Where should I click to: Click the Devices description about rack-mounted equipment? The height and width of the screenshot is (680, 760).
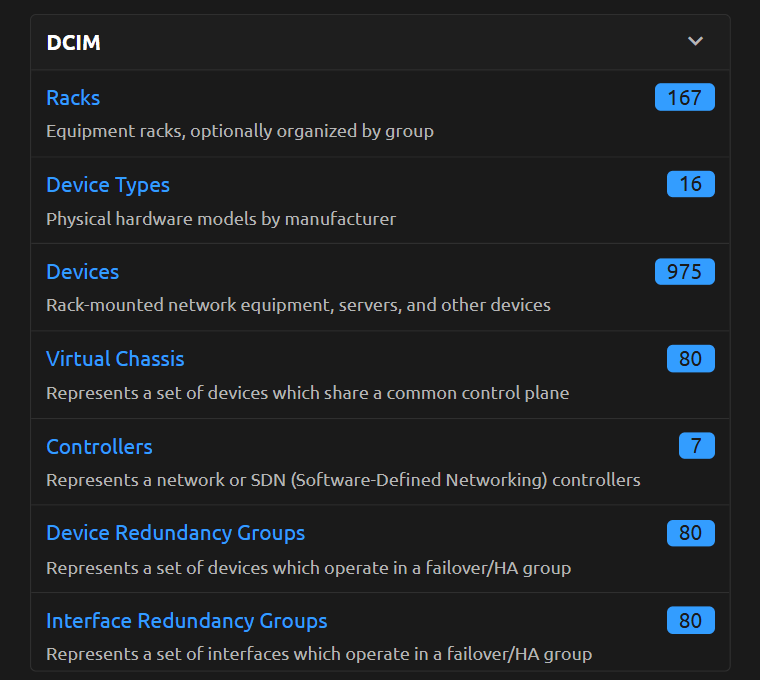298,305
